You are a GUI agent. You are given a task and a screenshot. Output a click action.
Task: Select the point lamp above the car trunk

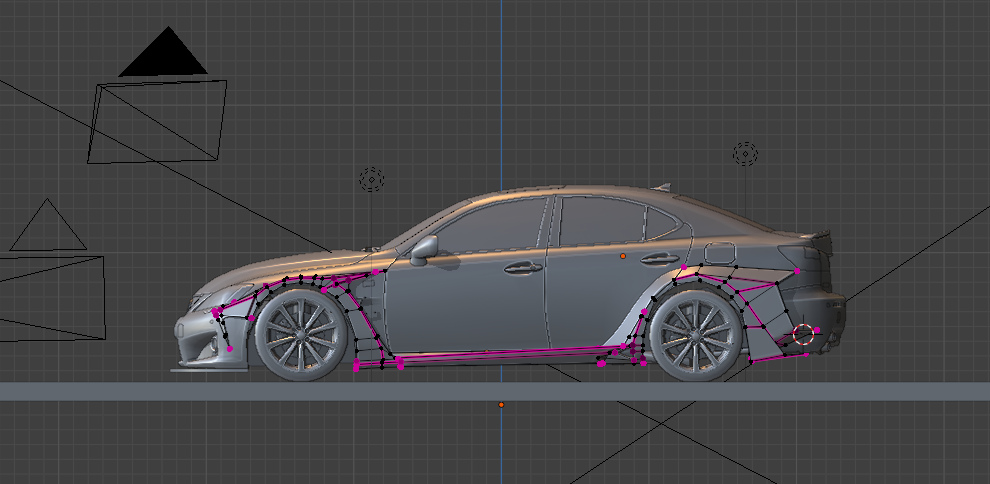[x=745, y=154]
